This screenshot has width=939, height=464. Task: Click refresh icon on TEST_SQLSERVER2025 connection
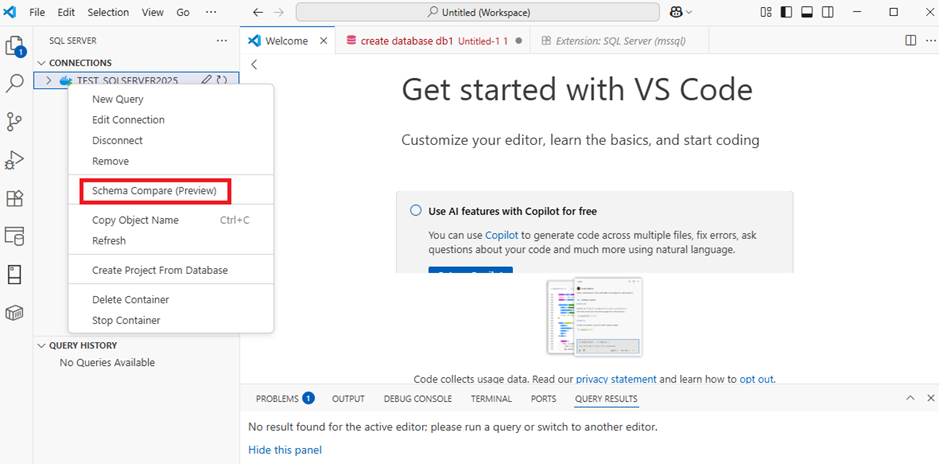(x=222, y=80)
